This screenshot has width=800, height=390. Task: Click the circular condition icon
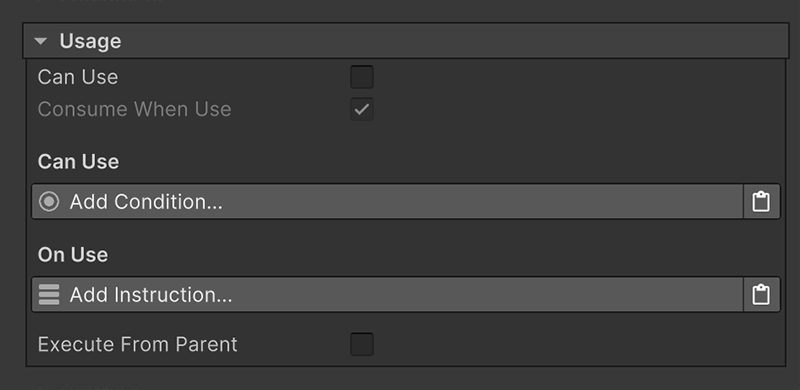[x=49, y=202]
